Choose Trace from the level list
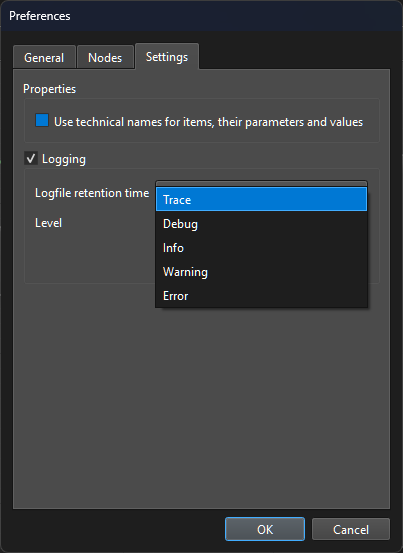Screen dimensions: 403x553 coord(261,200)
